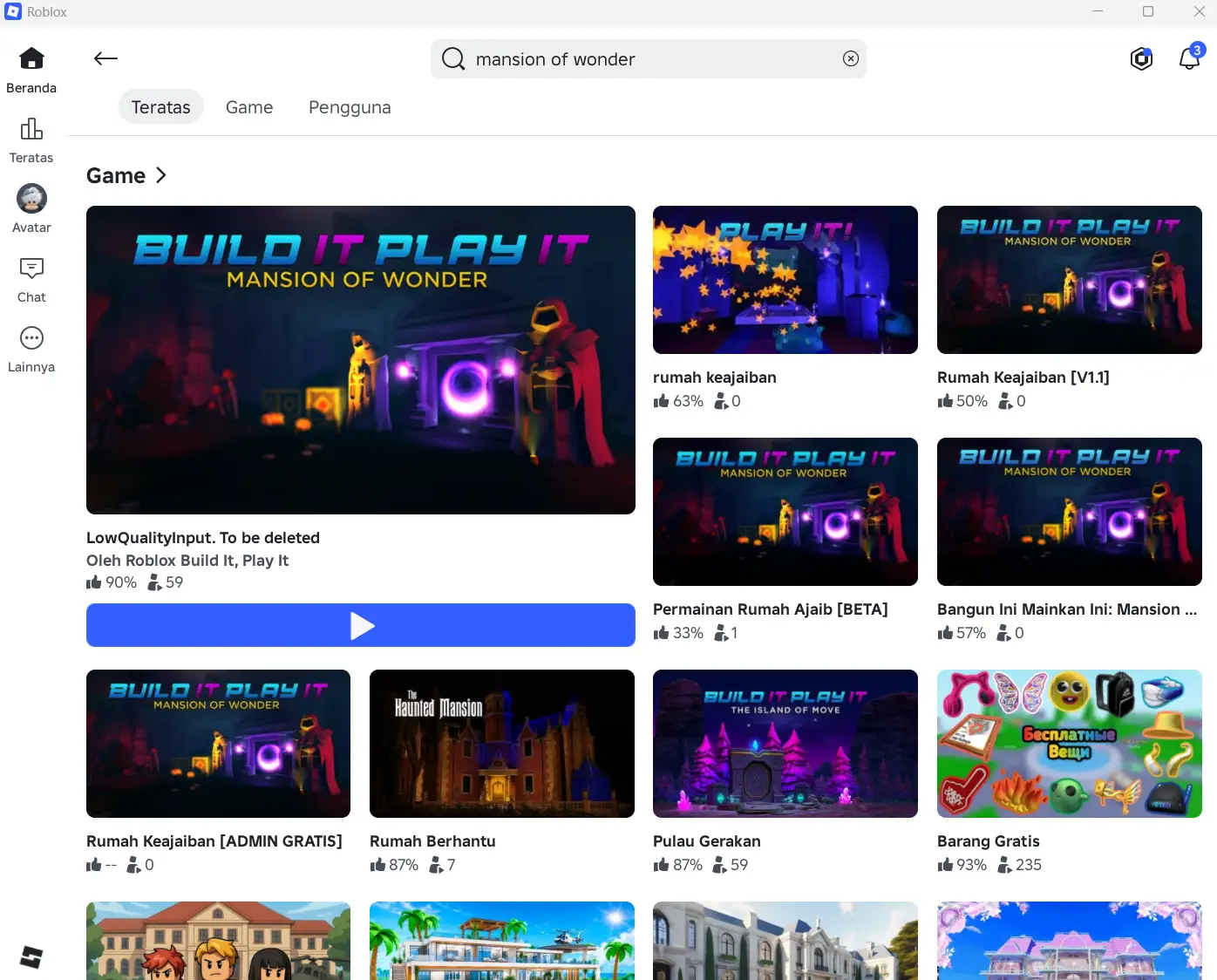Click the thumbs-up icon beside 57%
1217x980 pixels.
pyautogui.click(x=945, y=632)
